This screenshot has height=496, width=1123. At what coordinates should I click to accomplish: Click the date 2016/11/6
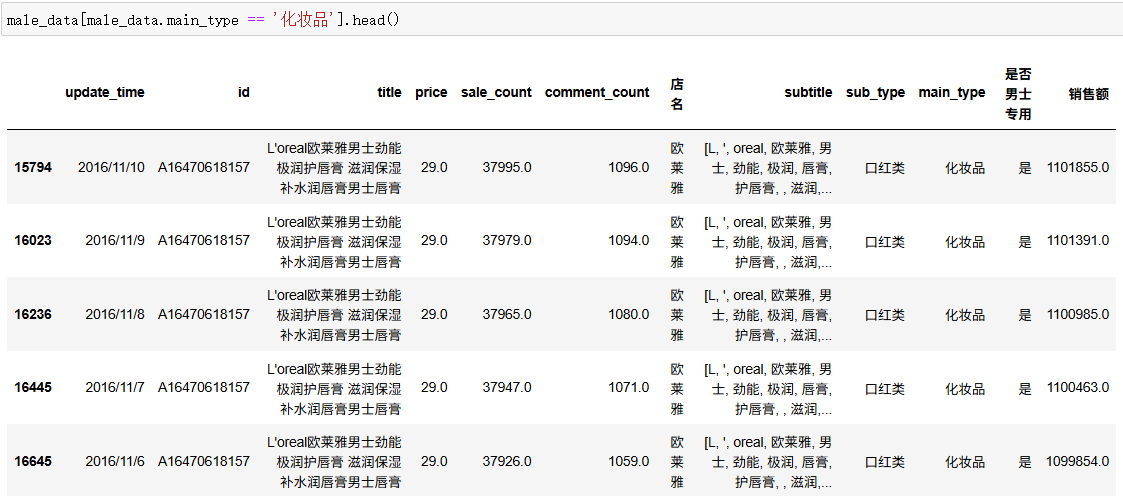[x=115, y=462]
